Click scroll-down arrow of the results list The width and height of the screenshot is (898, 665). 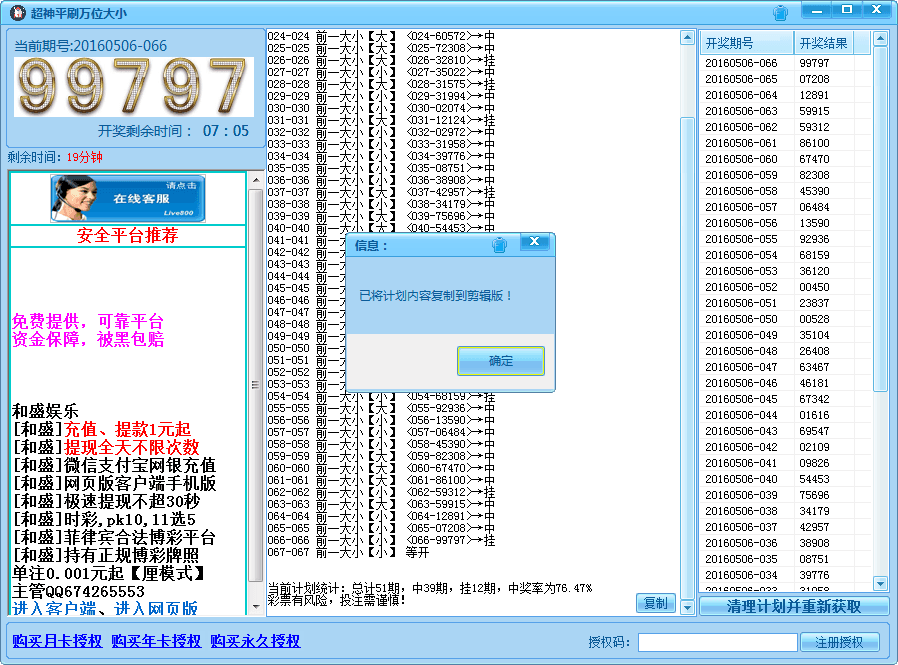pyautogui.click(x=880, y=583)
